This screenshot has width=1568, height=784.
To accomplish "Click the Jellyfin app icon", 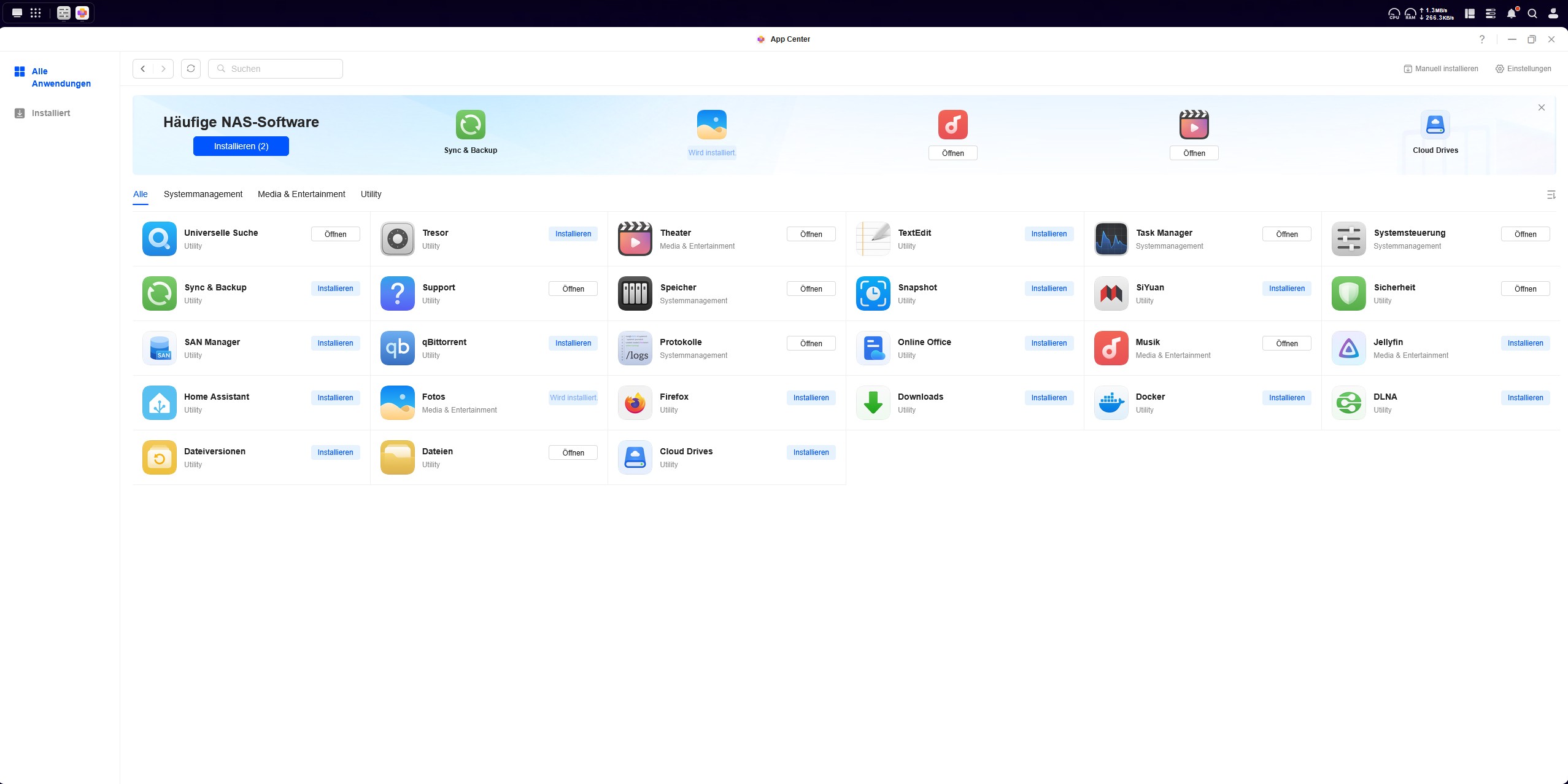I will (x=1348, y=348).
